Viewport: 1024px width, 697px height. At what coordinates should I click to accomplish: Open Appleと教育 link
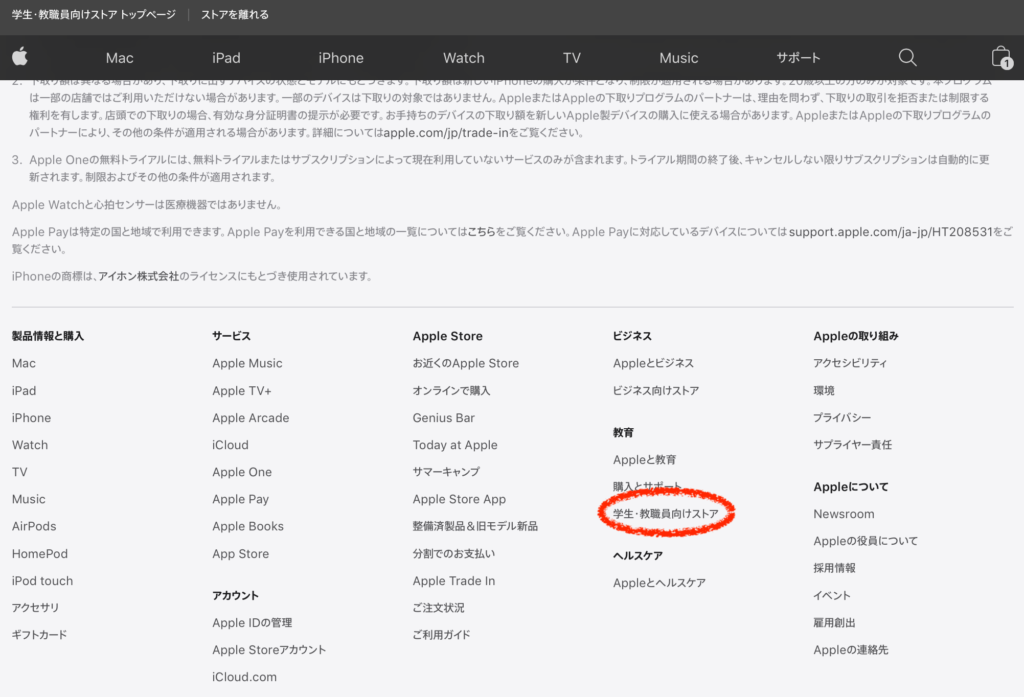point(645,460)
